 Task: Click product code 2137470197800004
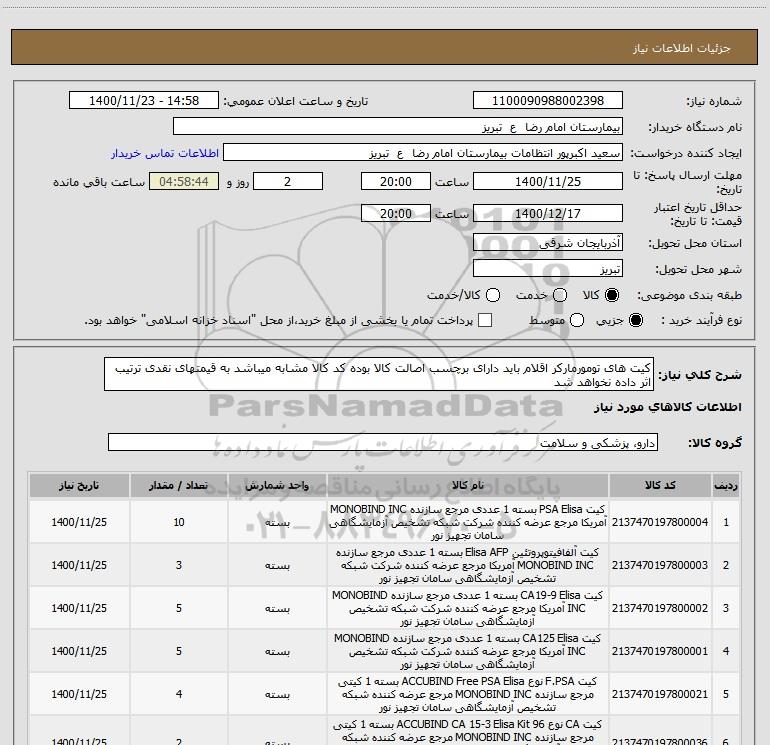point(660,522)
